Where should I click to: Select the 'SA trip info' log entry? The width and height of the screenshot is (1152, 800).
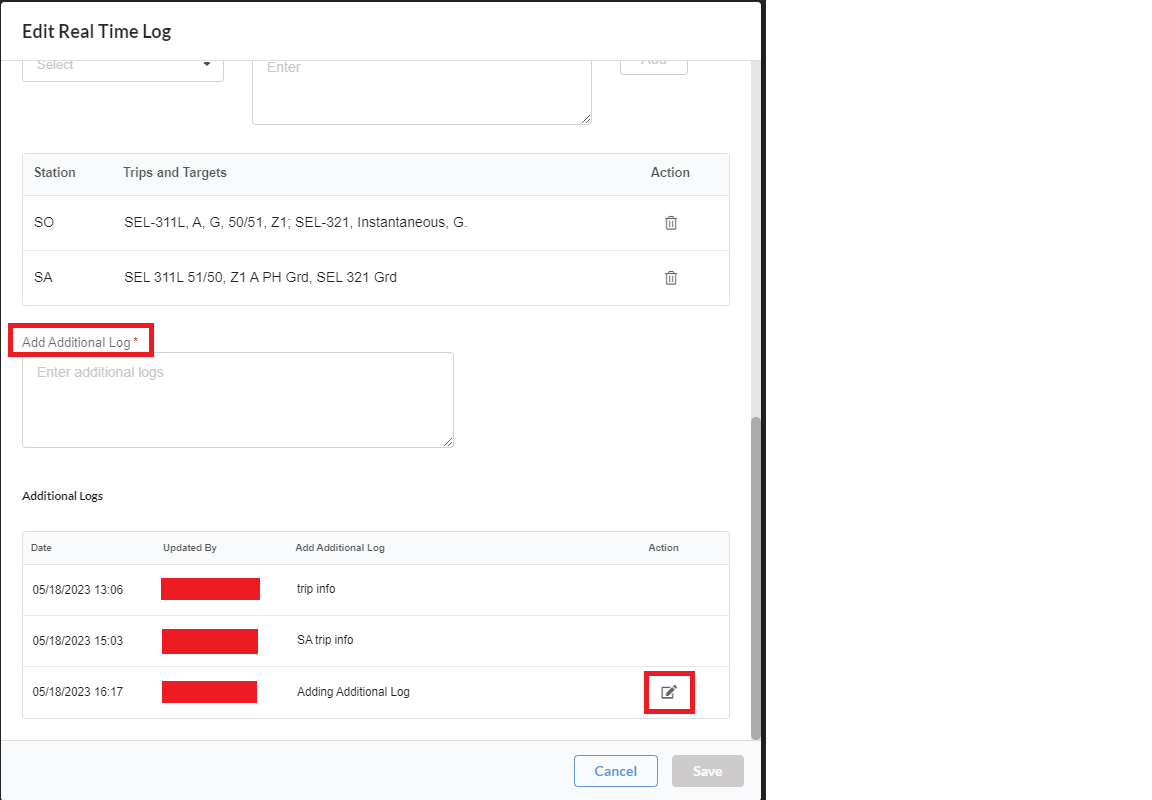coord(325,641)
